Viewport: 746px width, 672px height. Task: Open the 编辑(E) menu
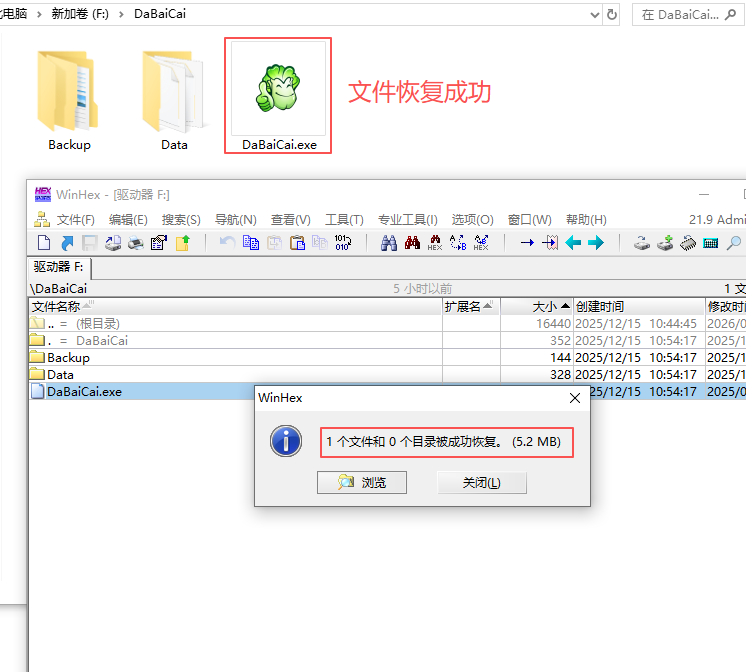point(128,220)
